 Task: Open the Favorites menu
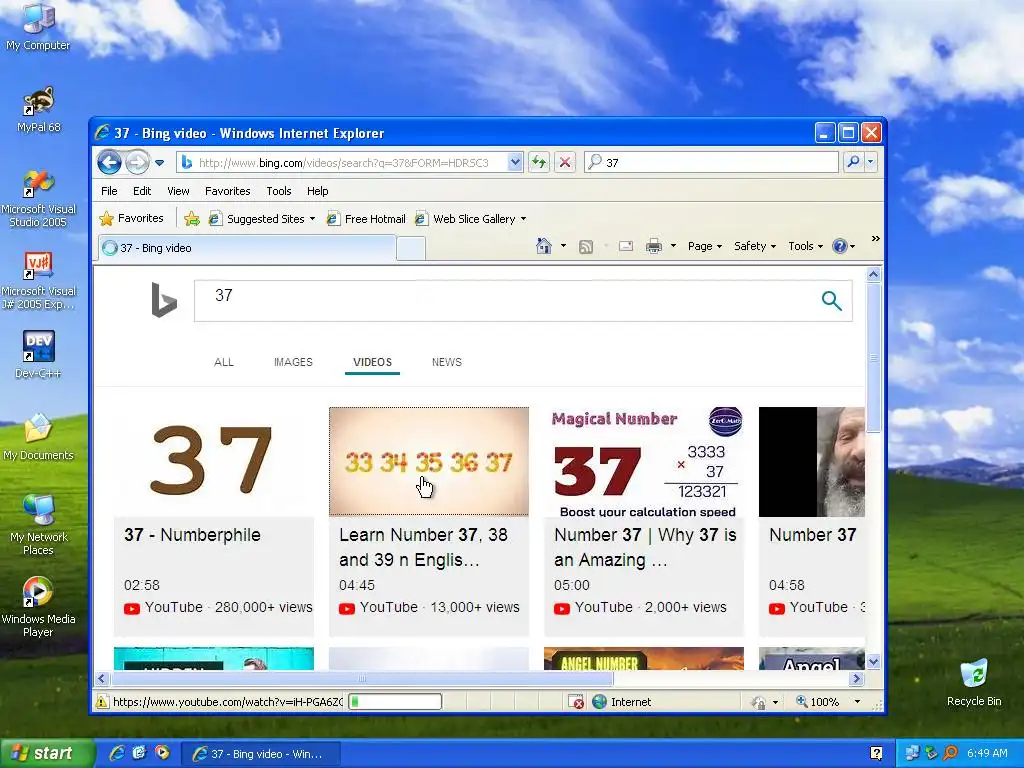tap(227, 191)
